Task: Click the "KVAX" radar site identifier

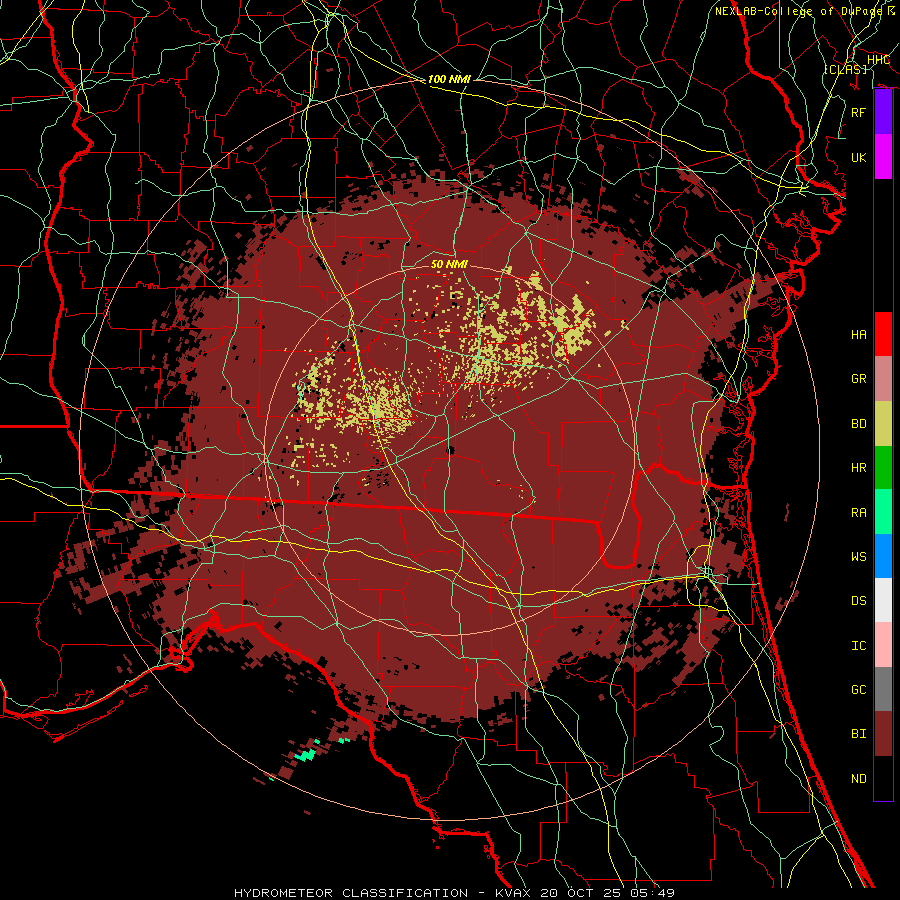Action: coord(513,893)
